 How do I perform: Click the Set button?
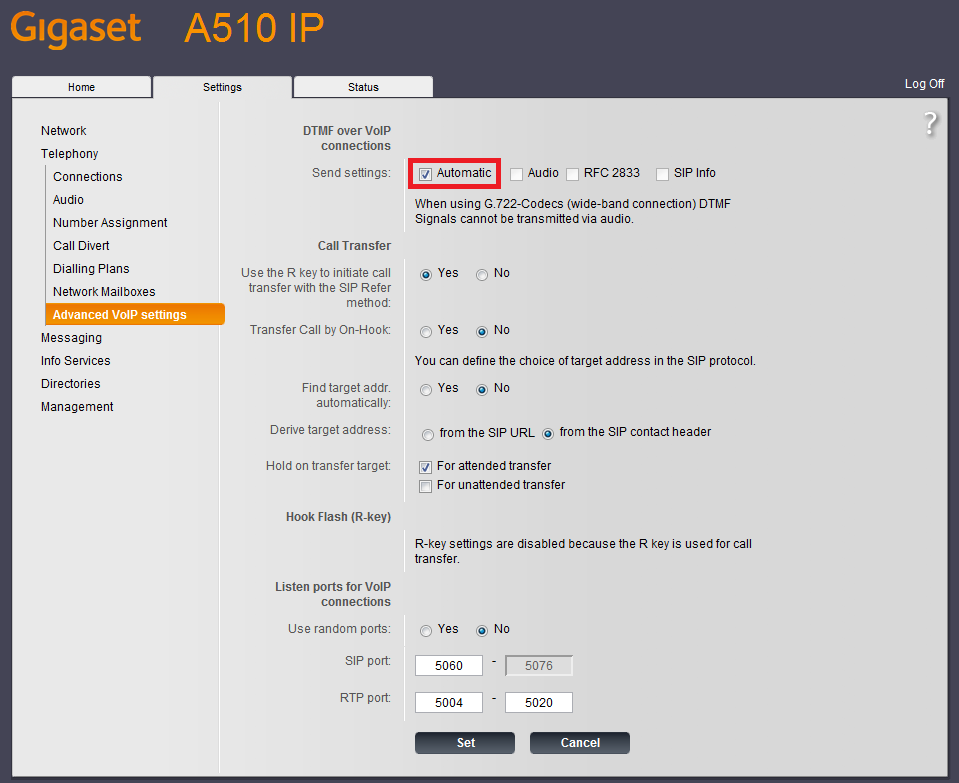click(465, 743)
